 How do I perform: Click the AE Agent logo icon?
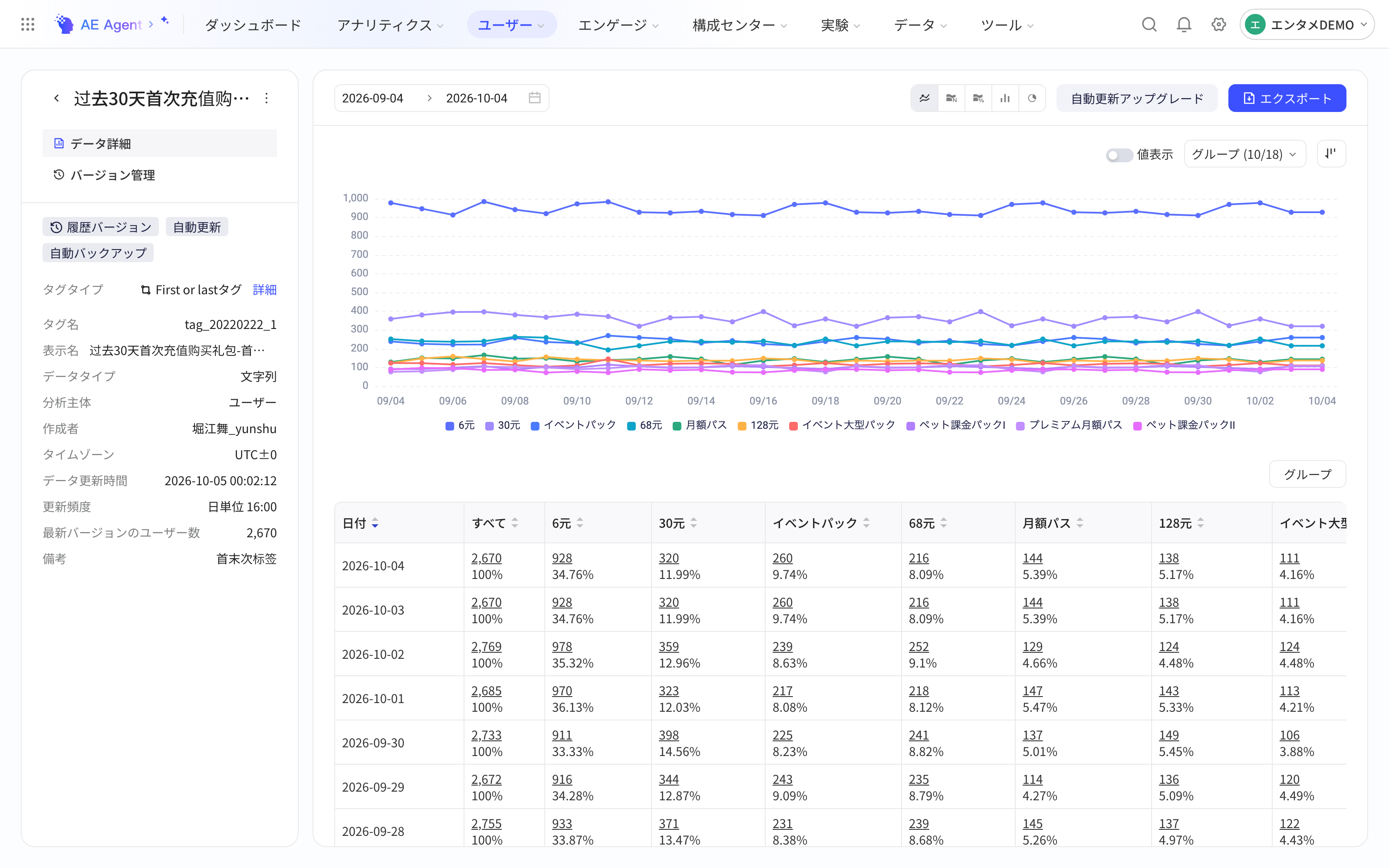point(64,25)
